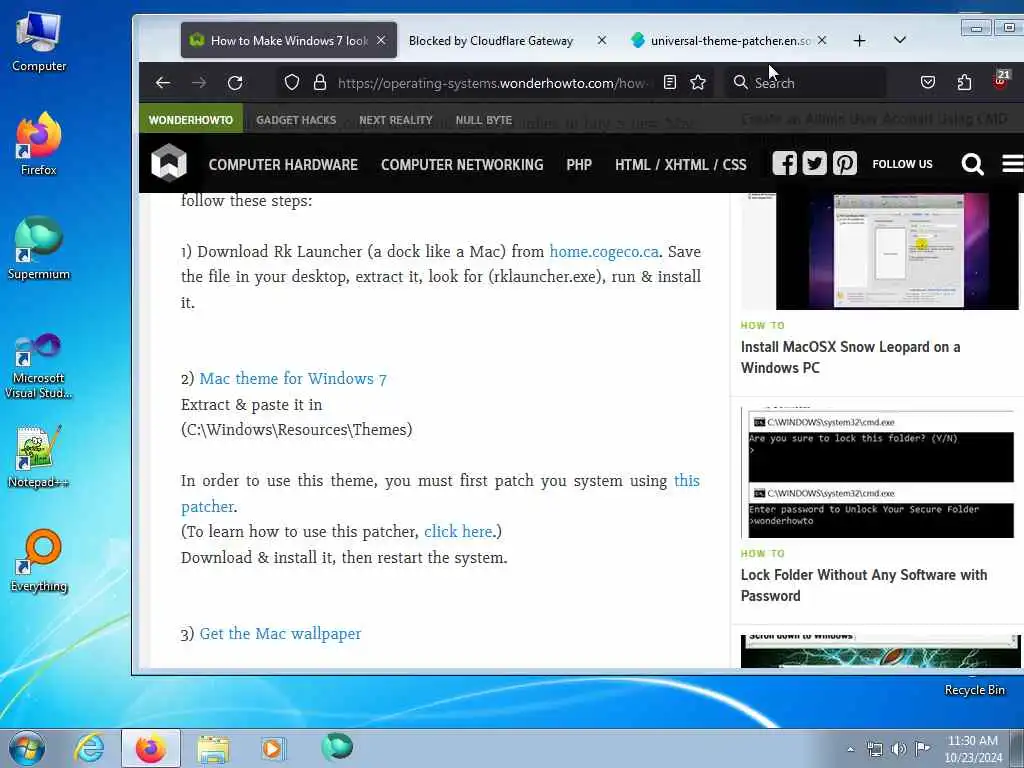The image size is (1024, 768).
Task: Open the site hamburger menu
Action: (x=1013, y=164)
